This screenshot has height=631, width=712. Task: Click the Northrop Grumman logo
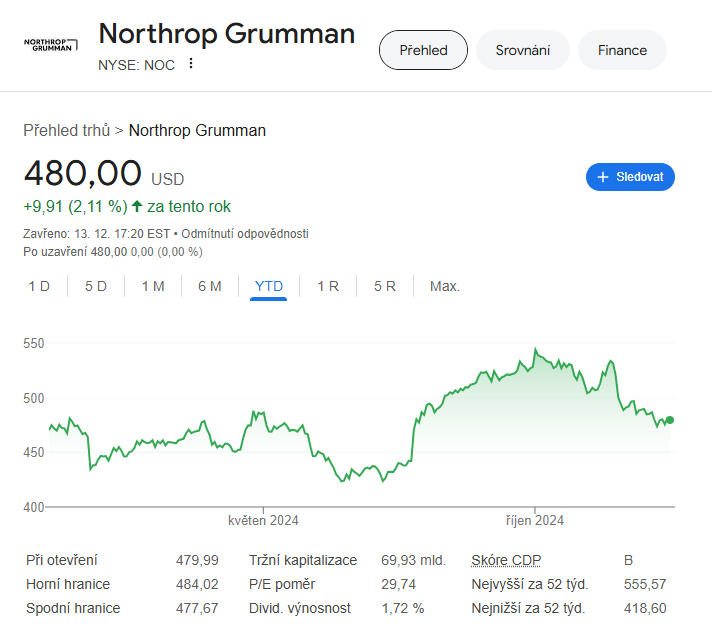(x=51, y=44)
